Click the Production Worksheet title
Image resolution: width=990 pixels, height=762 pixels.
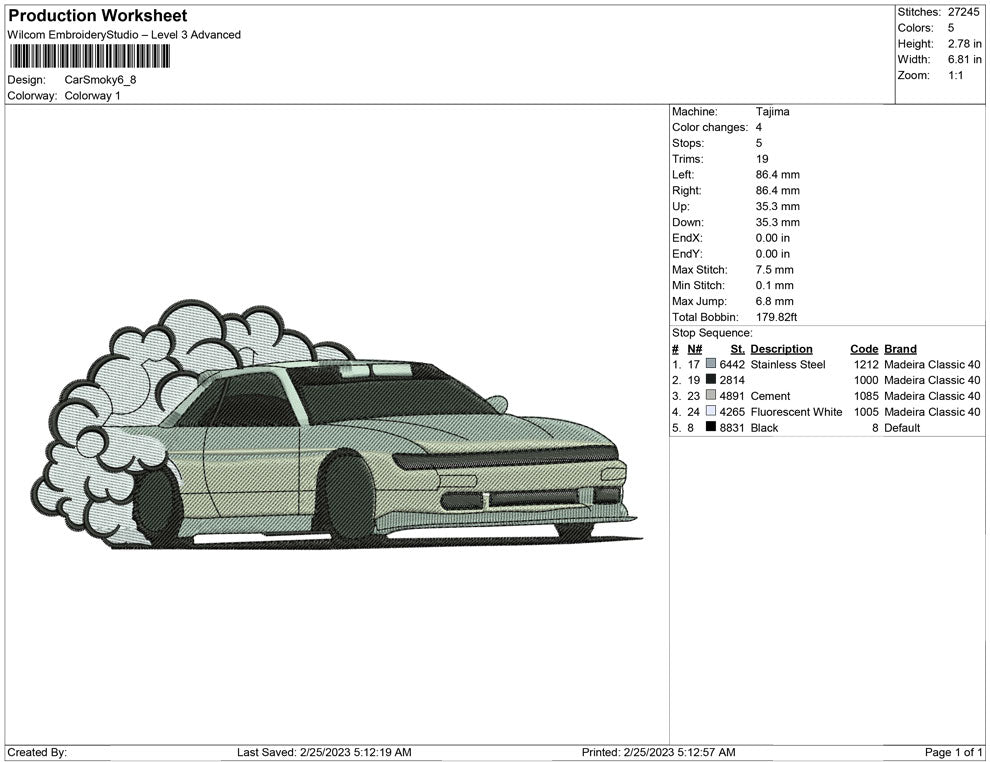pyautogui.click(x=97, y=16)
